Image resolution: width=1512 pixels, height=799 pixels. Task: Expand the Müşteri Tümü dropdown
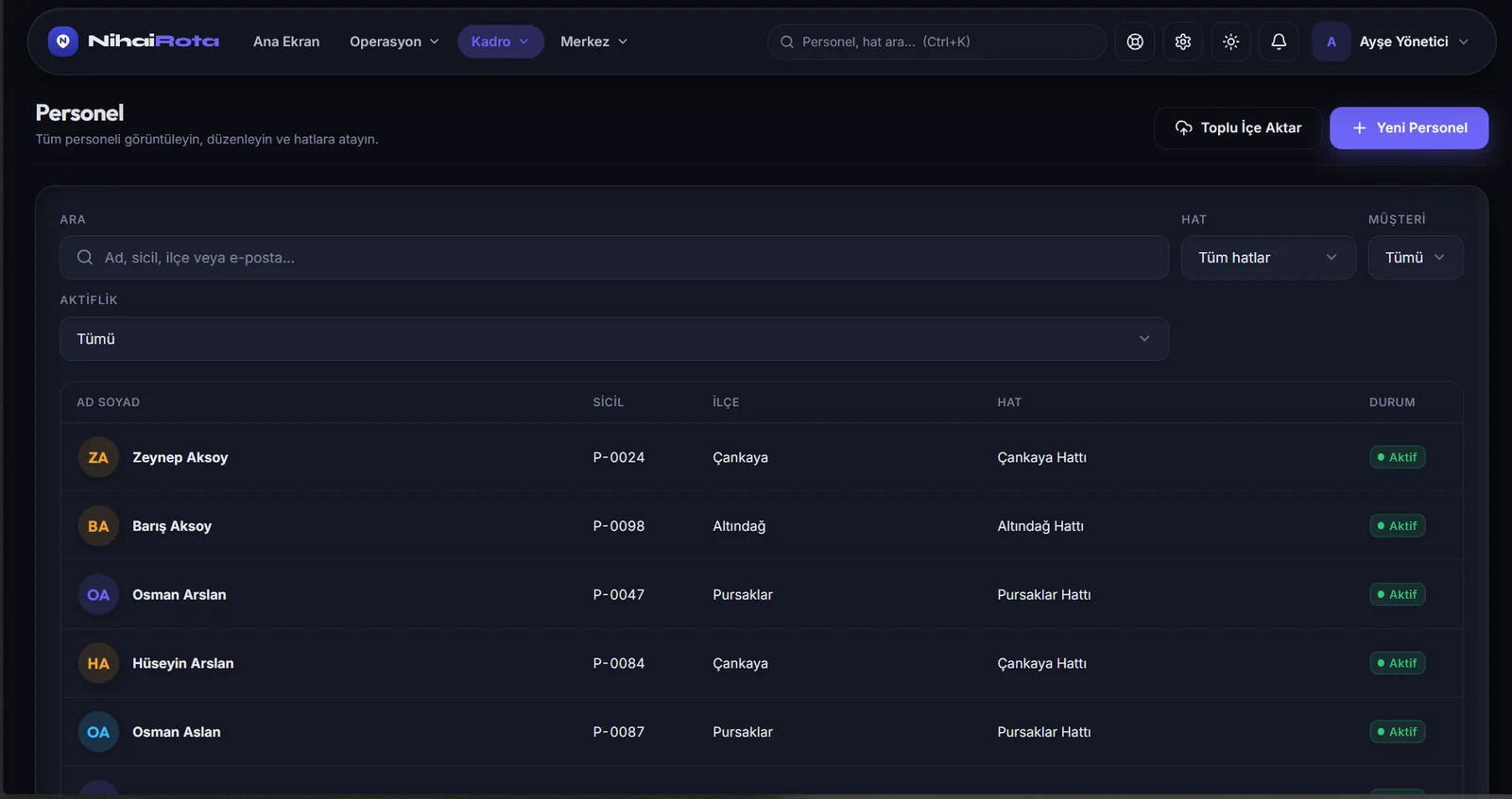click(x=1416, y=257)
